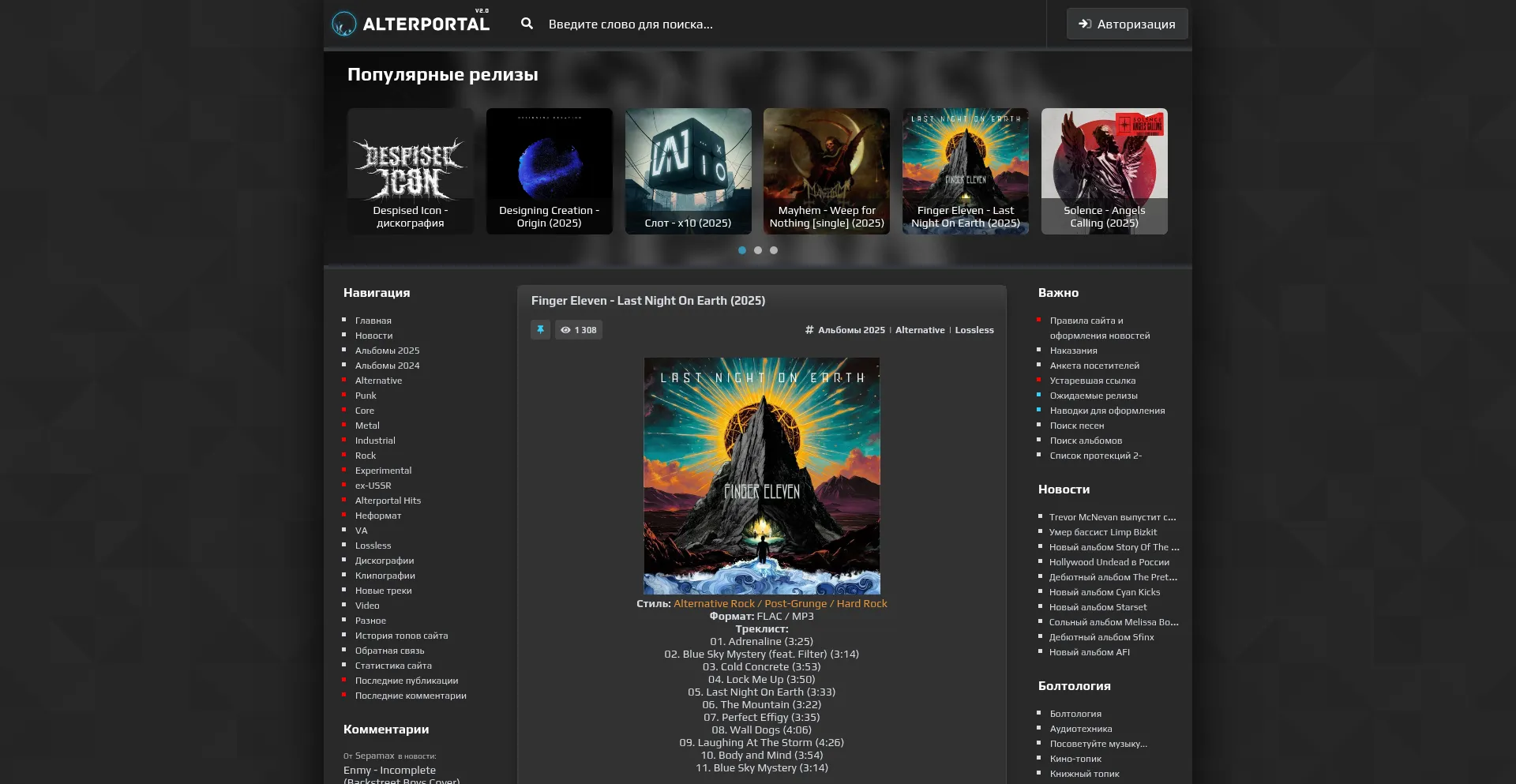Open the Lossless category tag link
Screen dimensions: 1516x784
point(974,330)
